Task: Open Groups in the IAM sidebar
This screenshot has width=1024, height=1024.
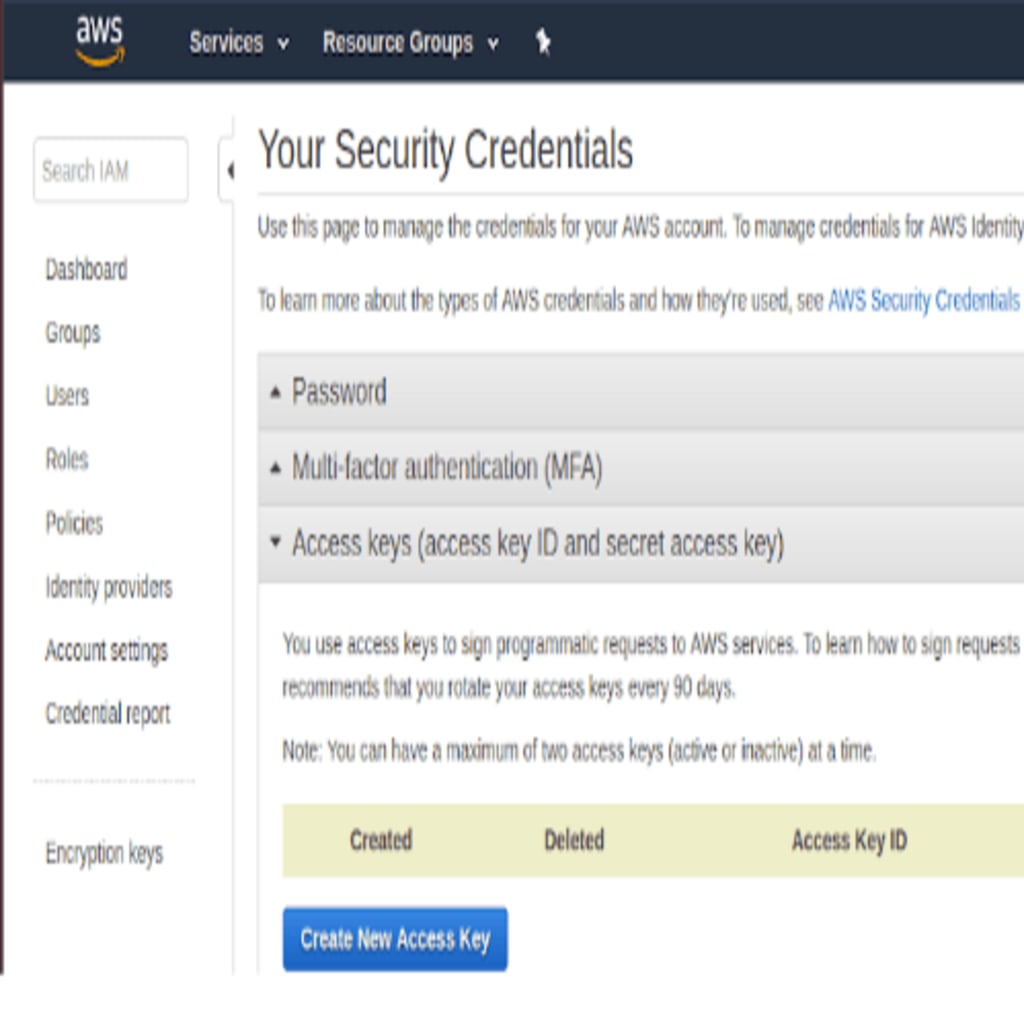Action: pyautogui.click(x=72, y=333)
